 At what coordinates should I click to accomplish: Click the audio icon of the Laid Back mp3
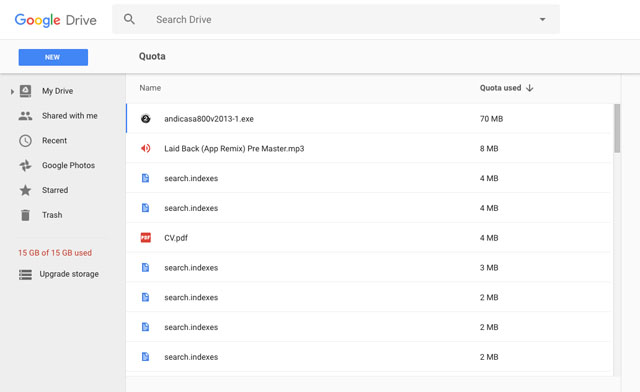coord(146,149)
